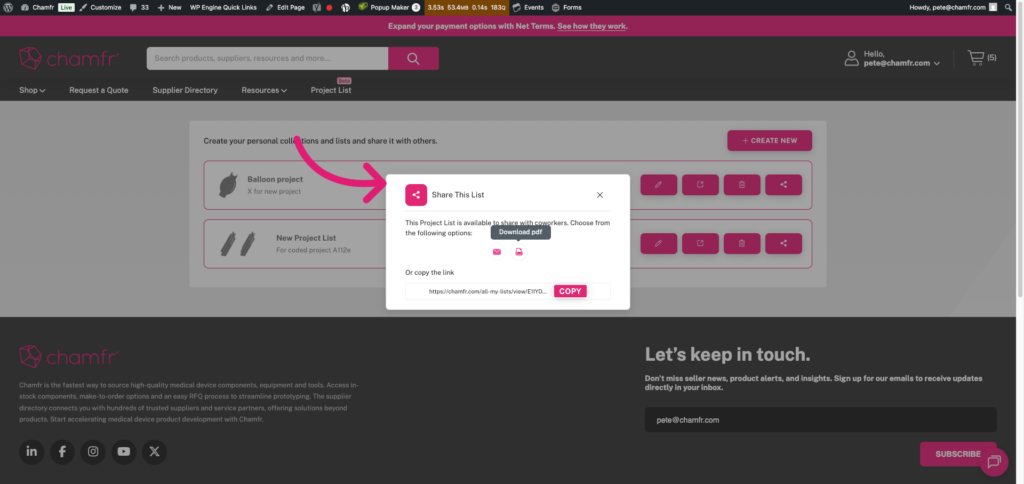This screenshot has width=1024, height=484.
Task: Open the 33 comments bubble
Action: [x=139, y=7]
